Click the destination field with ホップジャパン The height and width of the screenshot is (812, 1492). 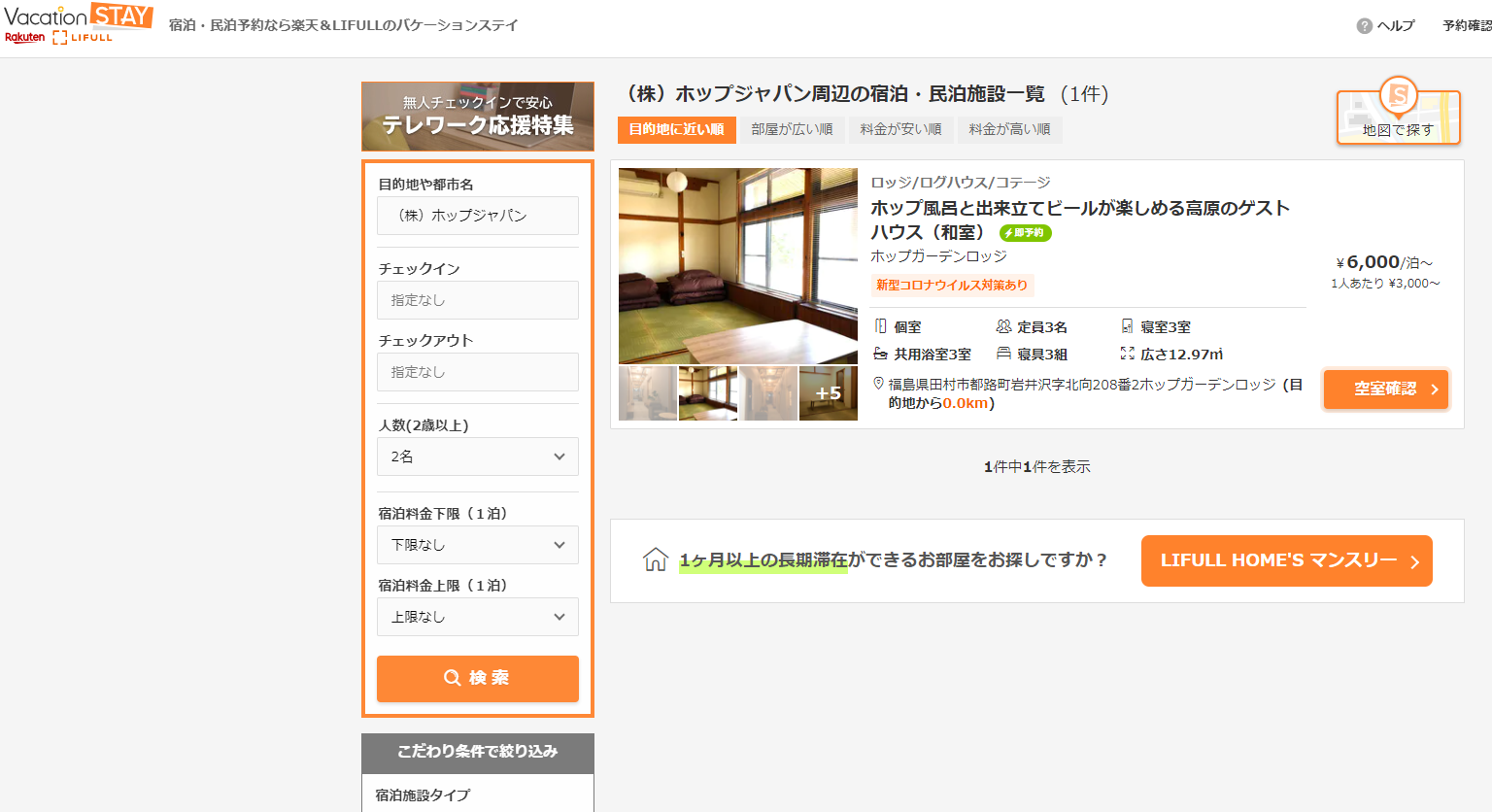pos(478,216)
